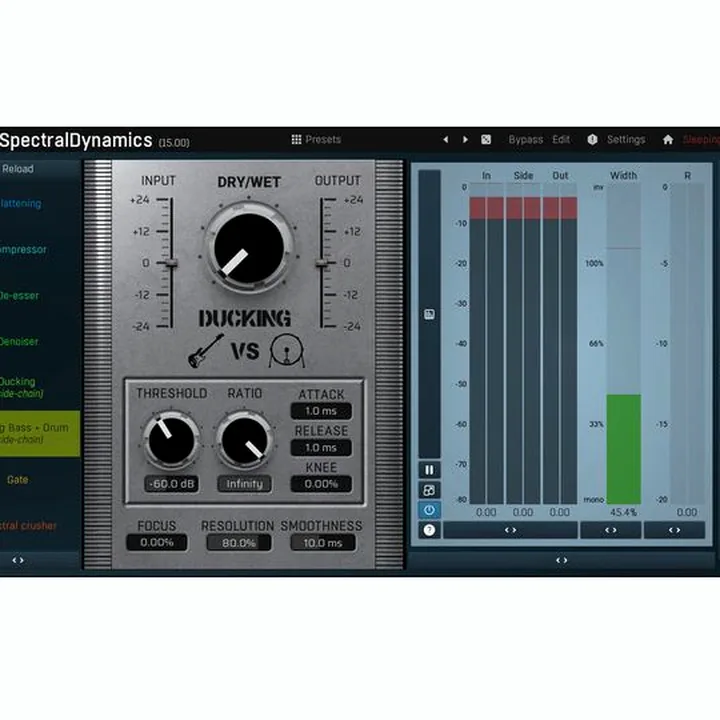The width and height of the screenshot is (720, 720).
Task: Click the Width meter green bar
Action: (624, 449)
